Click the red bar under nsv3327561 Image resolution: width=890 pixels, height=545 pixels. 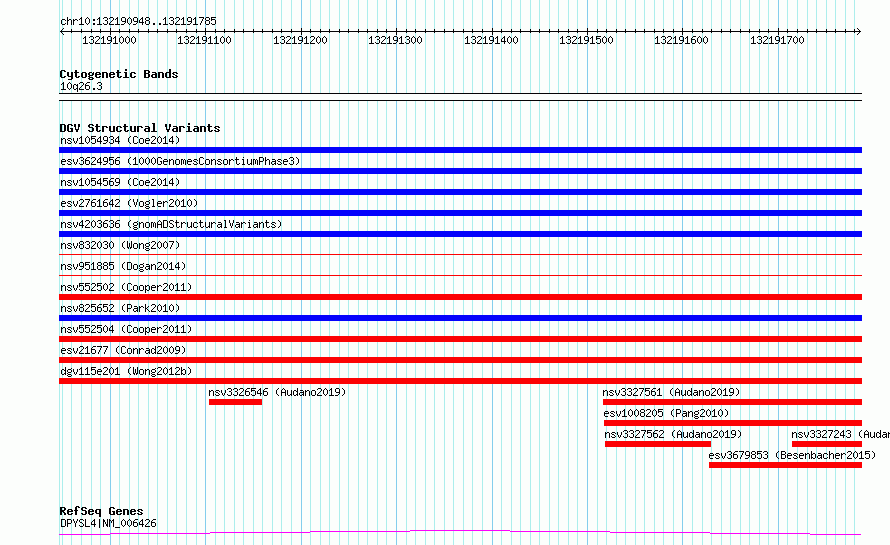point(733,402)
